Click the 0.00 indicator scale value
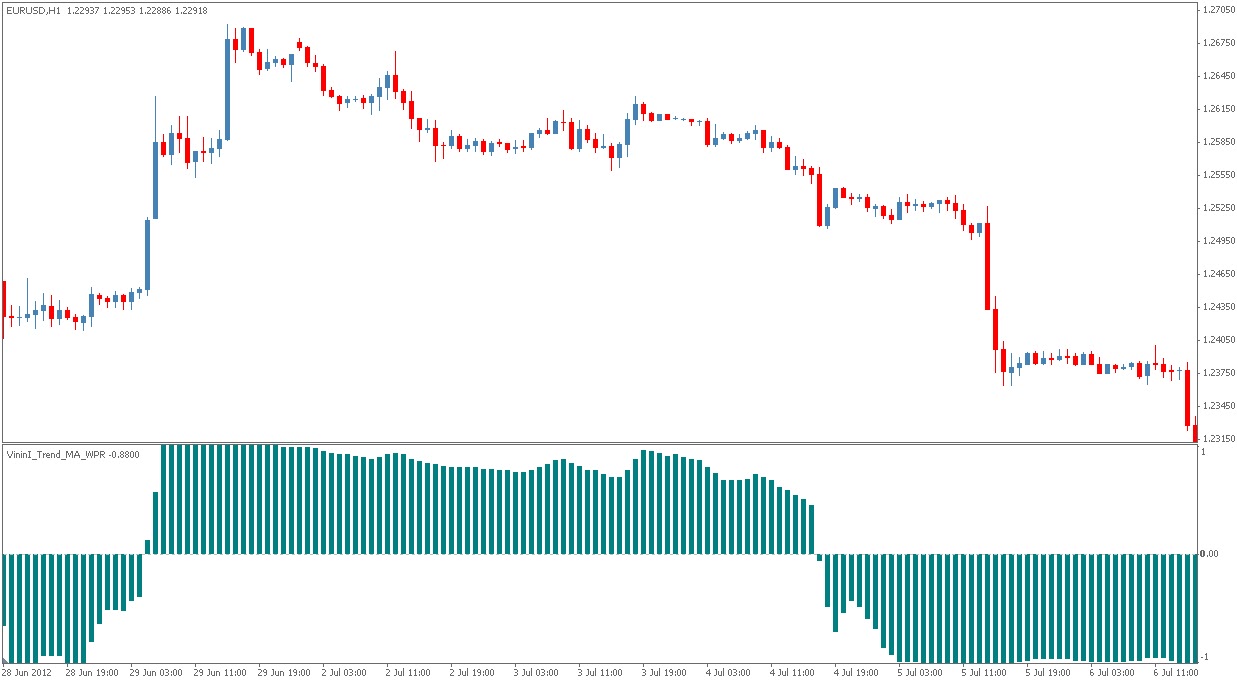1237x681 pixels. 1210,554
